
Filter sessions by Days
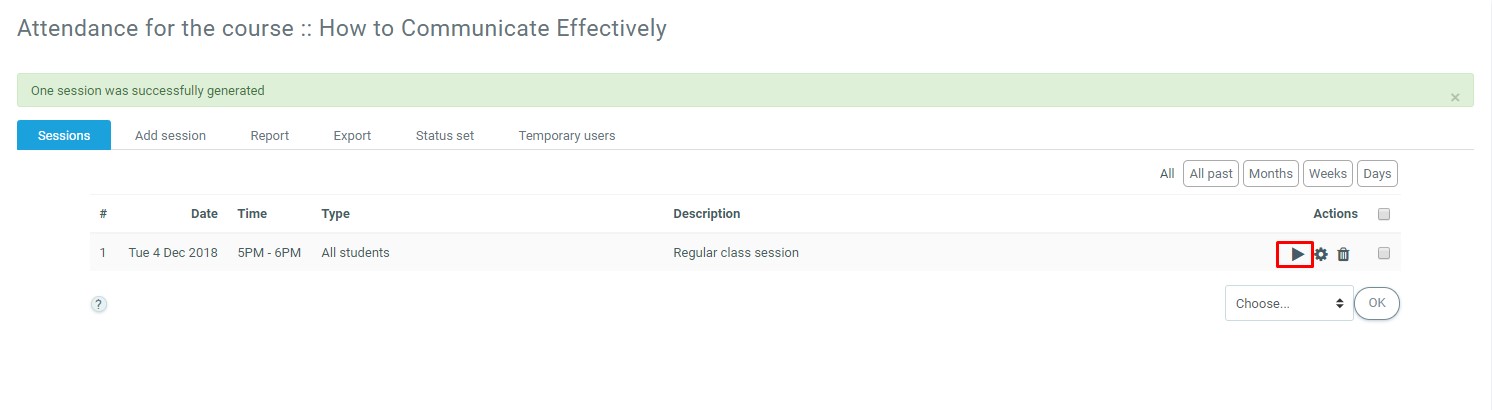[1377, 174]
